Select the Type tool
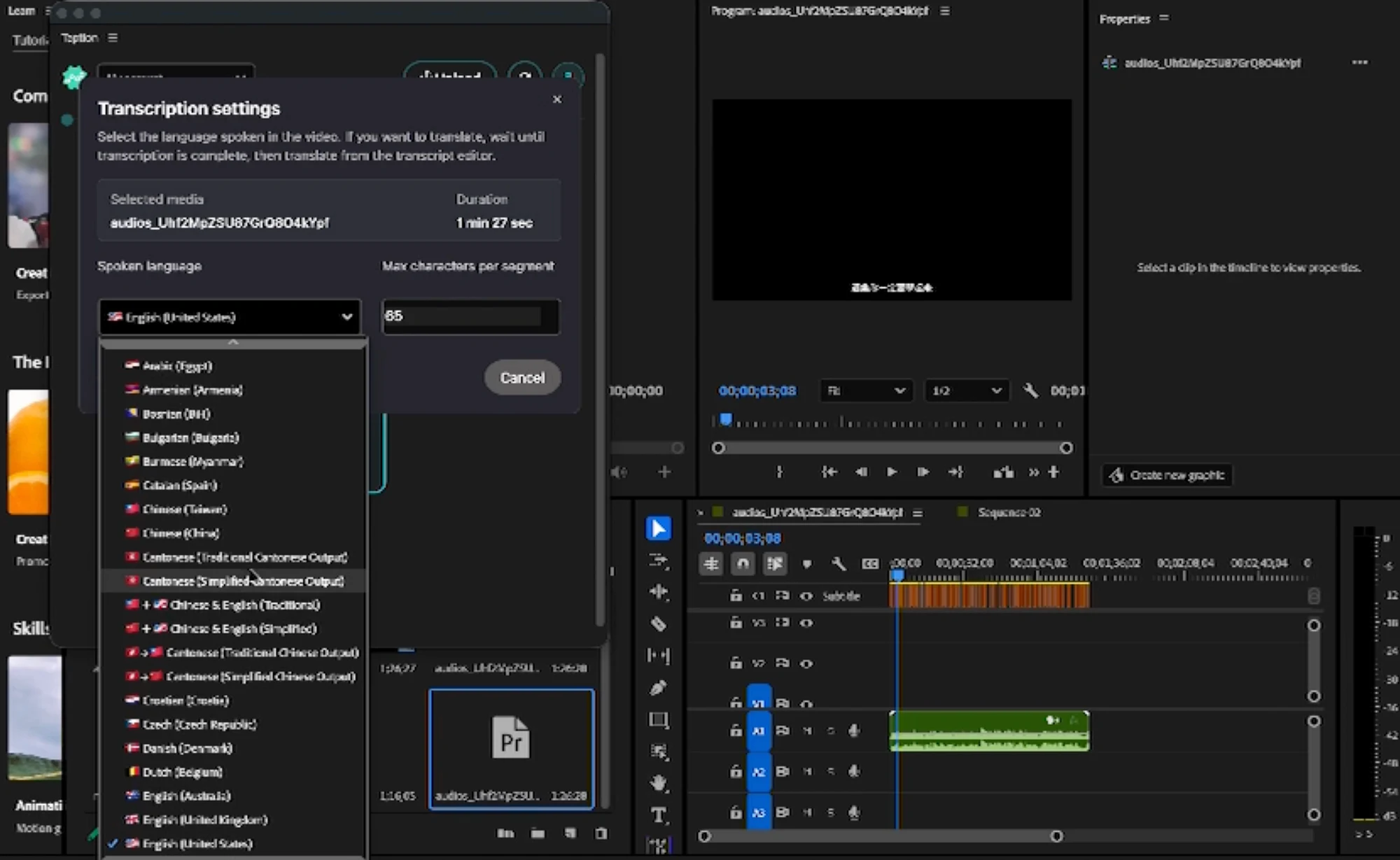This screenshot has height=860, width=1400. tap(658, 815)
